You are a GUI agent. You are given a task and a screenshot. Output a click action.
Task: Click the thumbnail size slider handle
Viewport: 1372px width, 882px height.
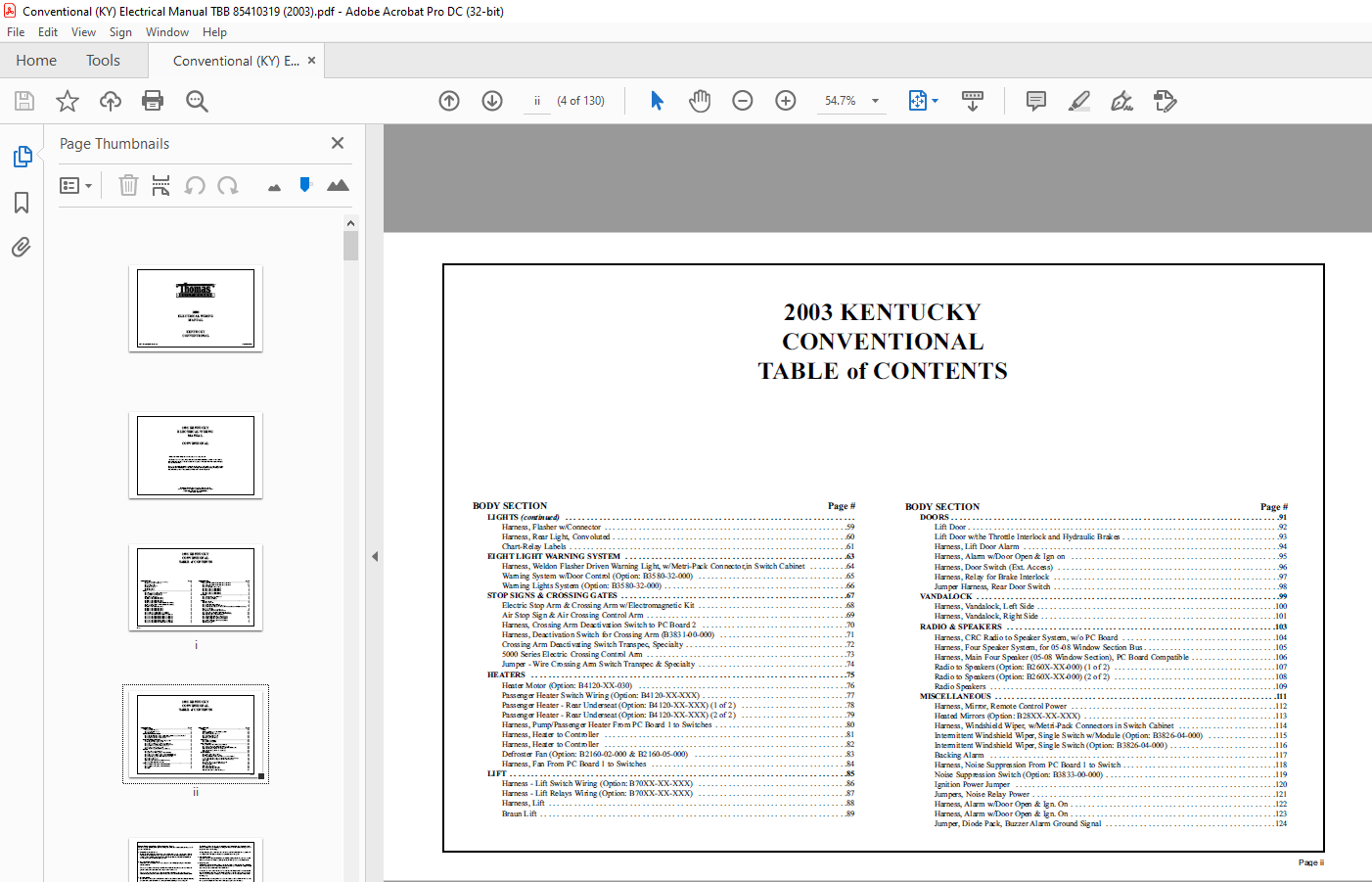[x=305, y=184]
